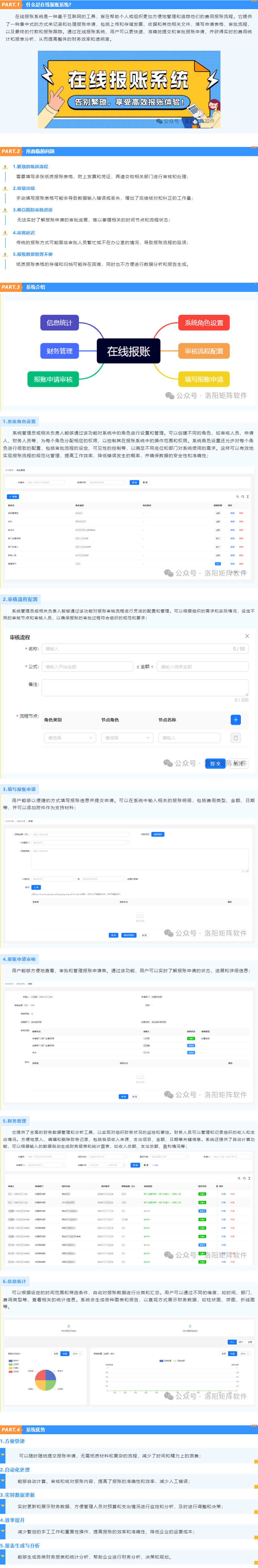
Task: Click the pie chart in 信息统计
Action: coord(46,1380)
